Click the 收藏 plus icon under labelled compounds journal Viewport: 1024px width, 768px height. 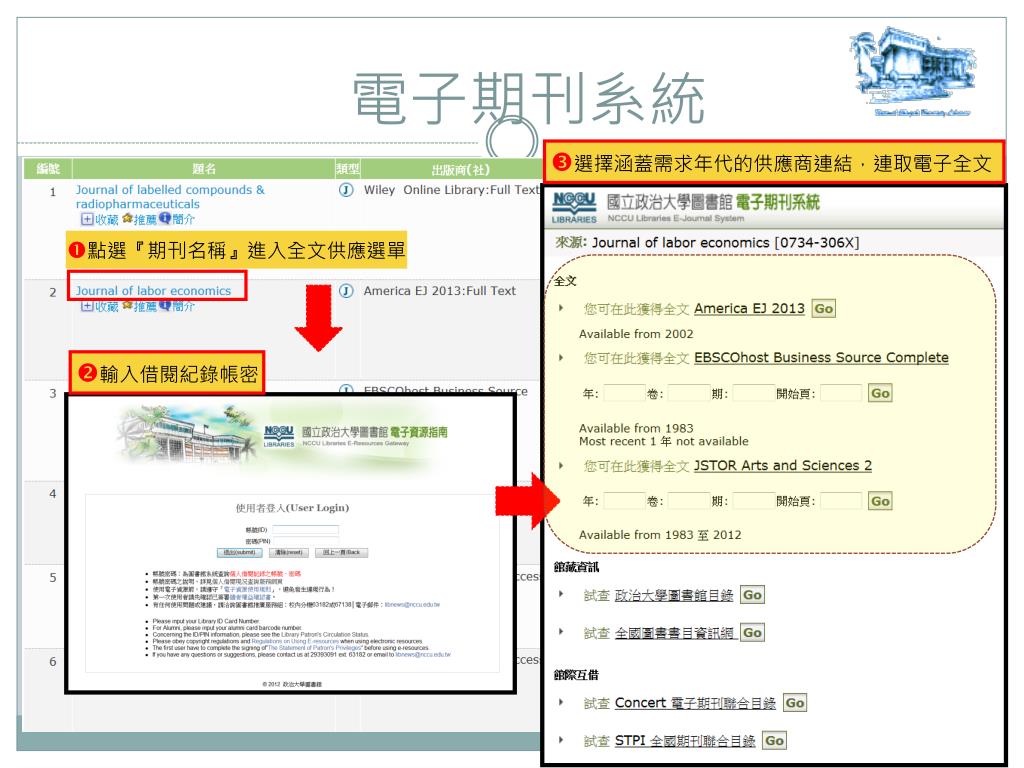(87, 219)
